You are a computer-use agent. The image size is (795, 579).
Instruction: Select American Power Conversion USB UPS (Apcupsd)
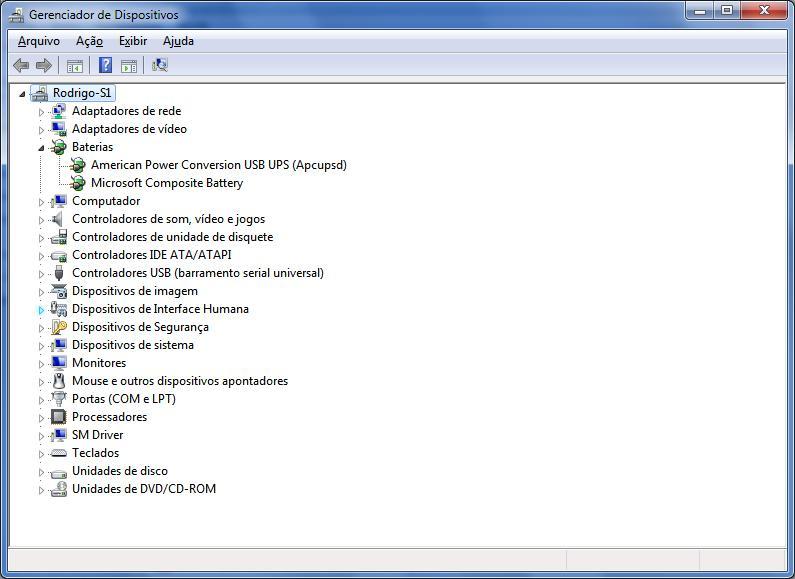click(219, 165)
